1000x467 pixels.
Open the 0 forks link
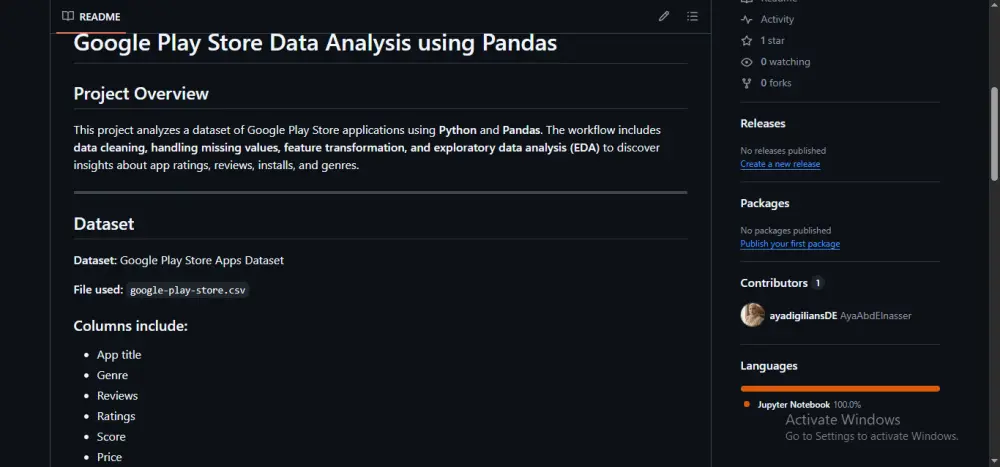(776, 83)
